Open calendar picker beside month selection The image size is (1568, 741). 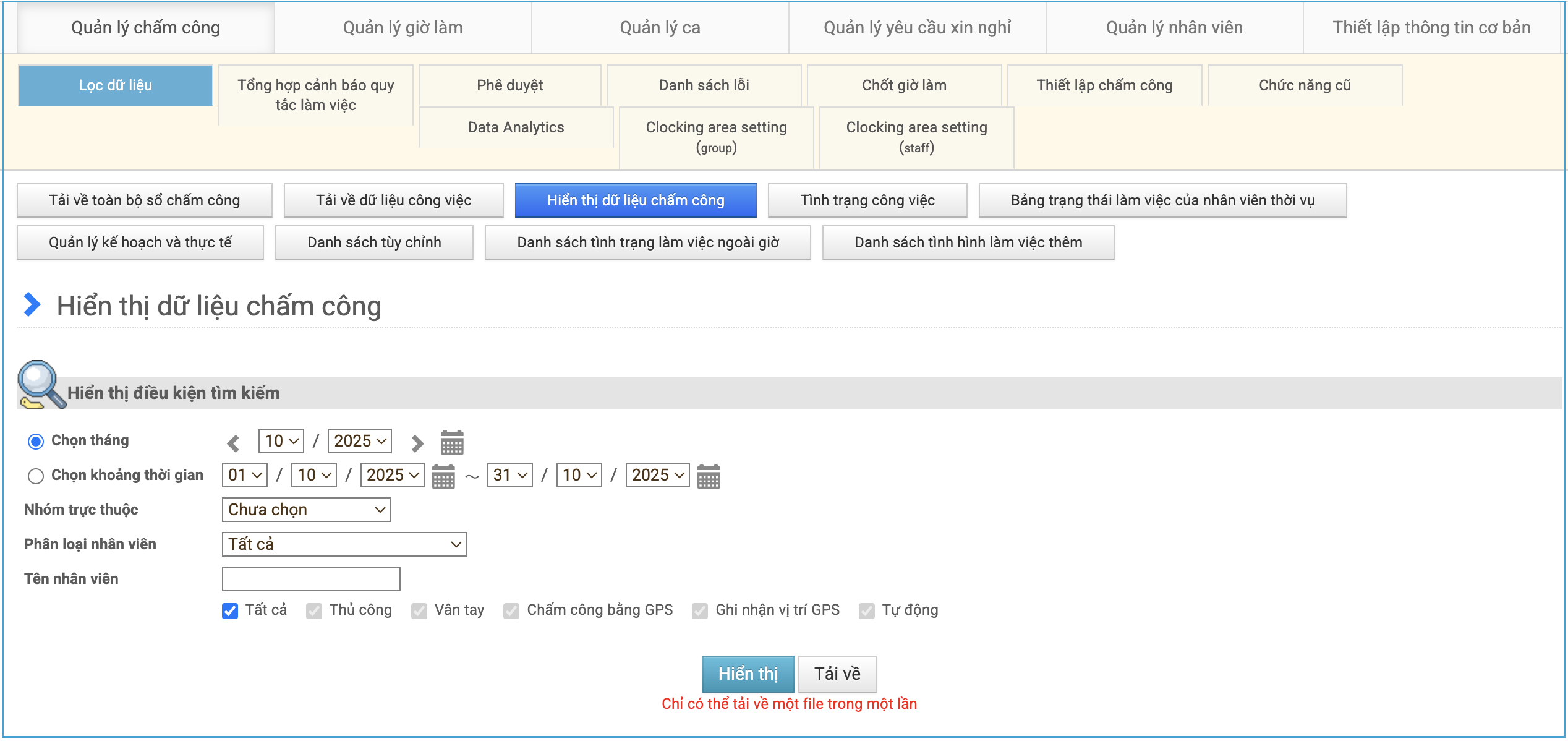452,442
